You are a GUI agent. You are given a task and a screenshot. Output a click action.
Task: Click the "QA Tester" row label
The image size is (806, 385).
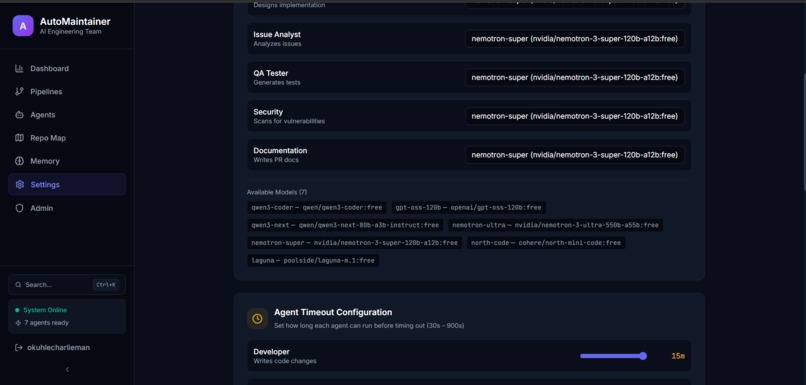tap(271, 73)
